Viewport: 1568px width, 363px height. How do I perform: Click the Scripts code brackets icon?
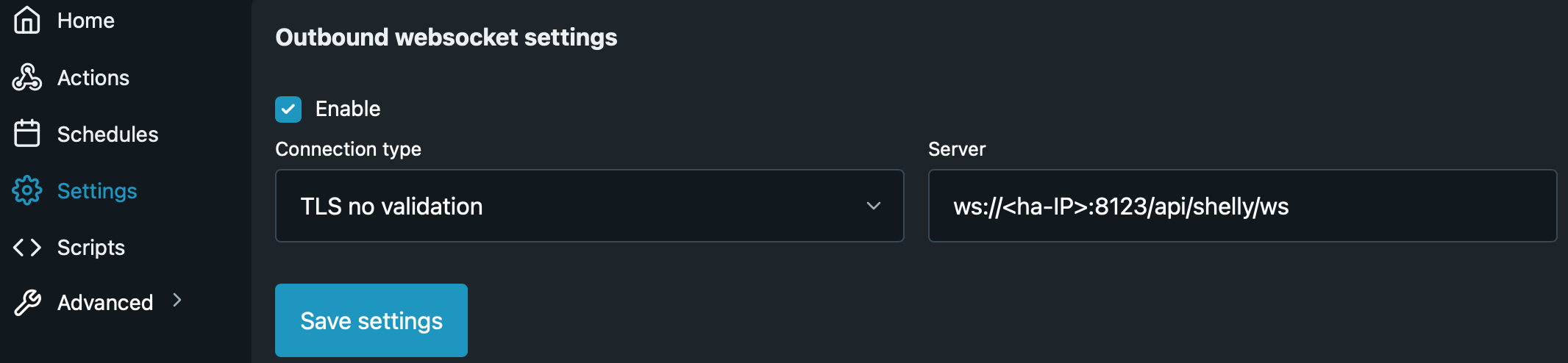coord(27,248)
